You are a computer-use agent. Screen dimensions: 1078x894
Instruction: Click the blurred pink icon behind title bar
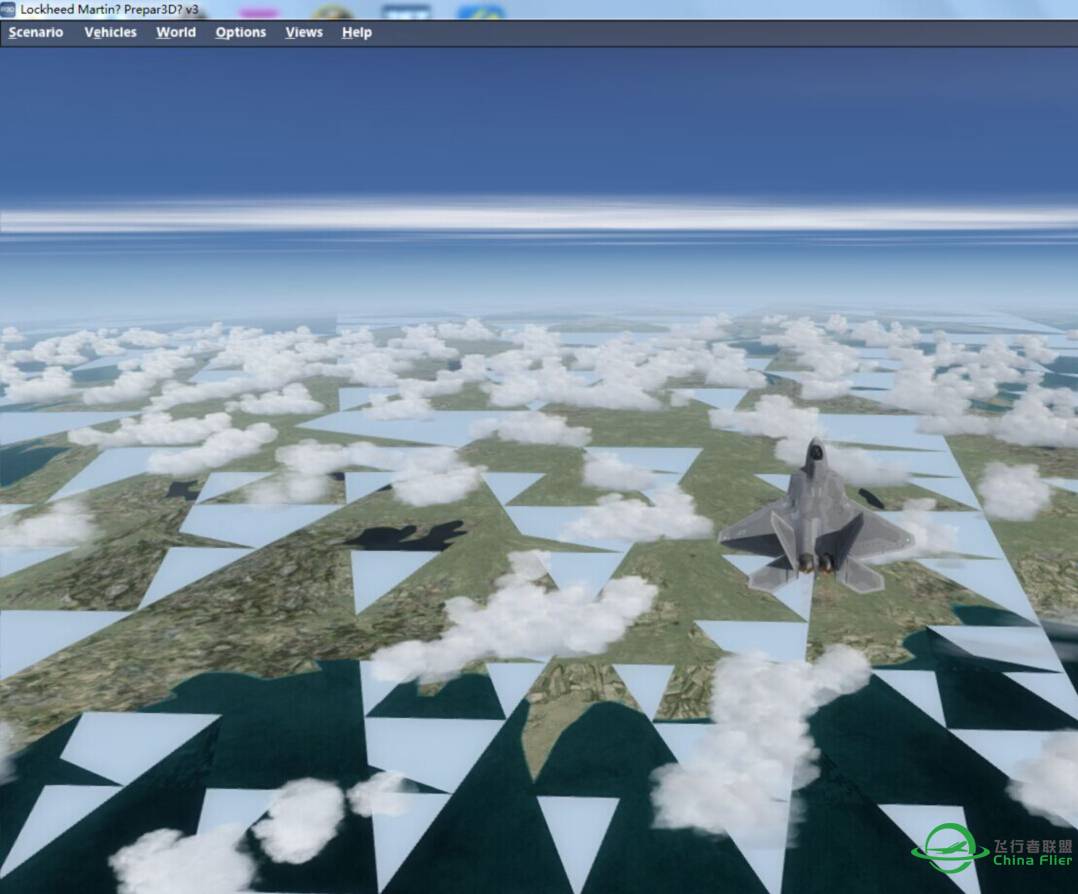tap(259, 12)
